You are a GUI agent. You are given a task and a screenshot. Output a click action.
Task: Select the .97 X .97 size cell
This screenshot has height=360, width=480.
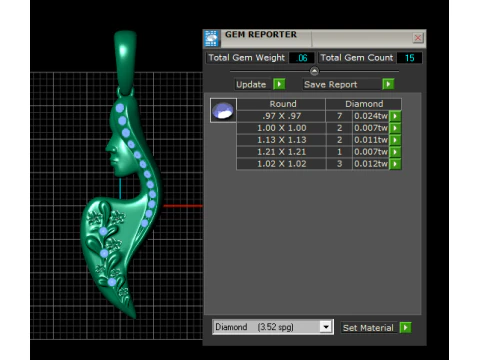click(x=281, y=116)
